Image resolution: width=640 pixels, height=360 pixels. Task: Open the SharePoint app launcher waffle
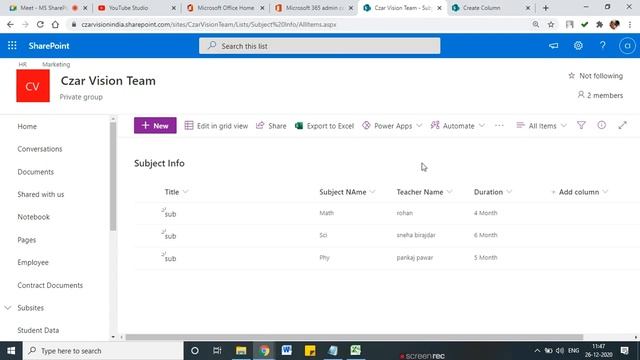(12, 46)
